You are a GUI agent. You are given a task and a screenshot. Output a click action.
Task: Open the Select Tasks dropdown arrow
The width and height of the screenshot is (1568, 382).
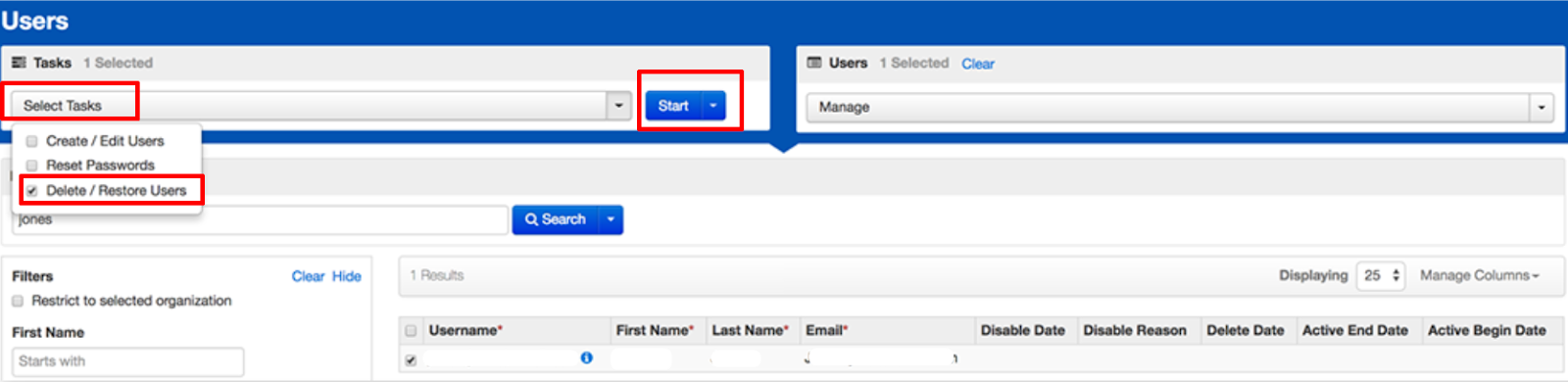click(x=618, y=106)
